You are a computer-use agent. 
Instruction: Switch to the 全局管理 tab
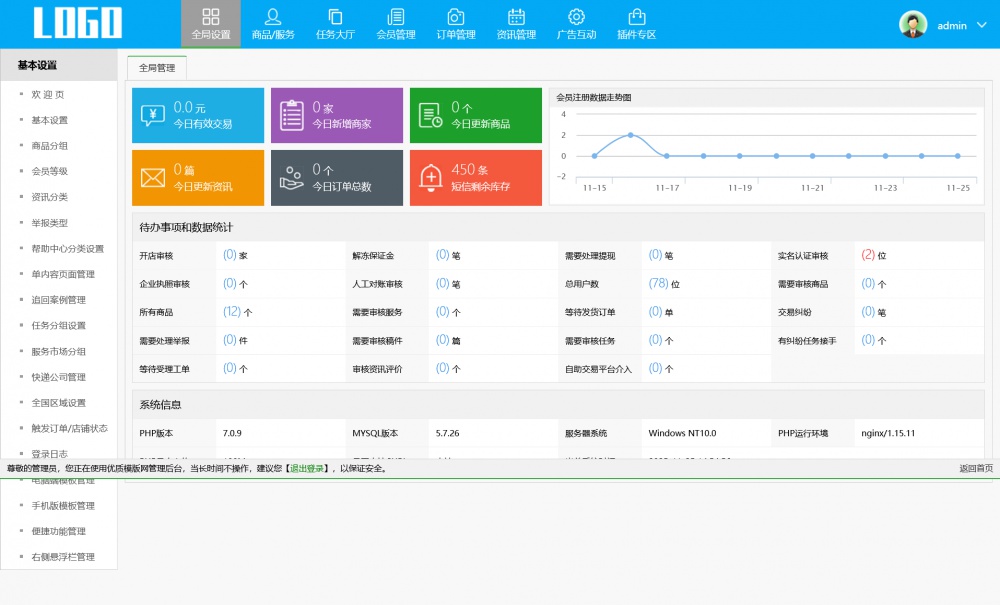157,68
